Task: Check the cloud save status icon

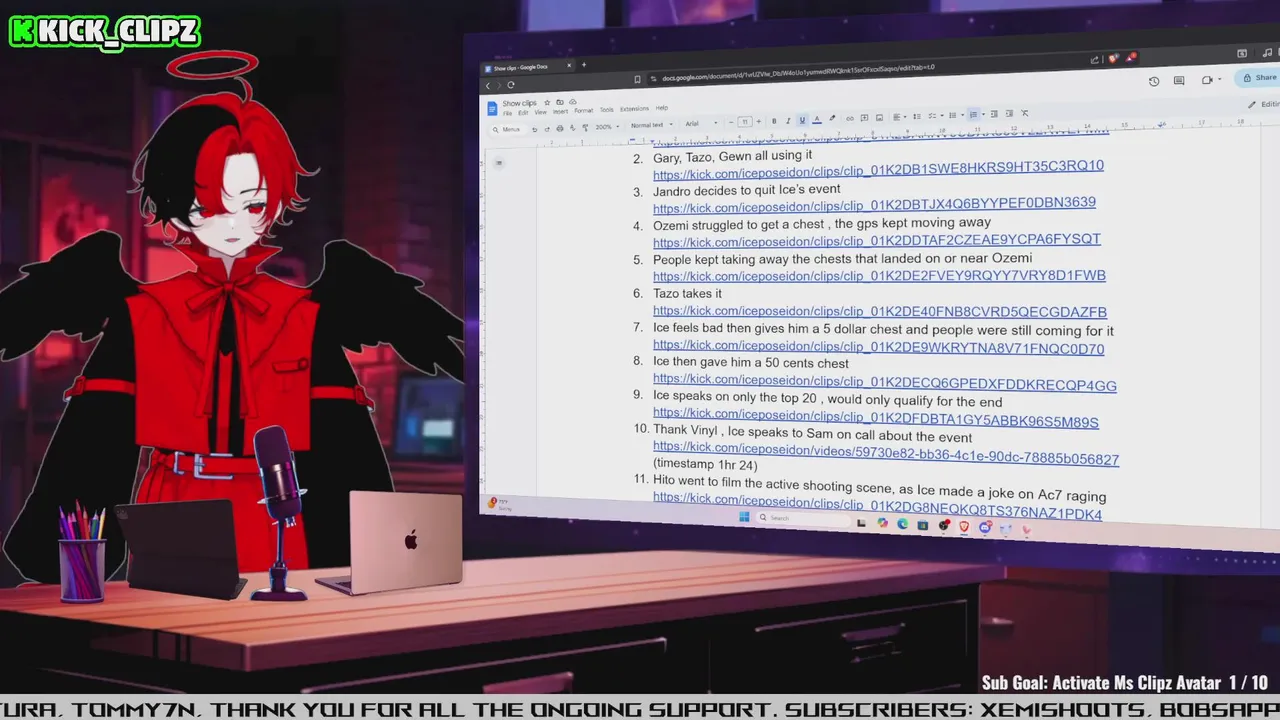Action: point(572,102)
